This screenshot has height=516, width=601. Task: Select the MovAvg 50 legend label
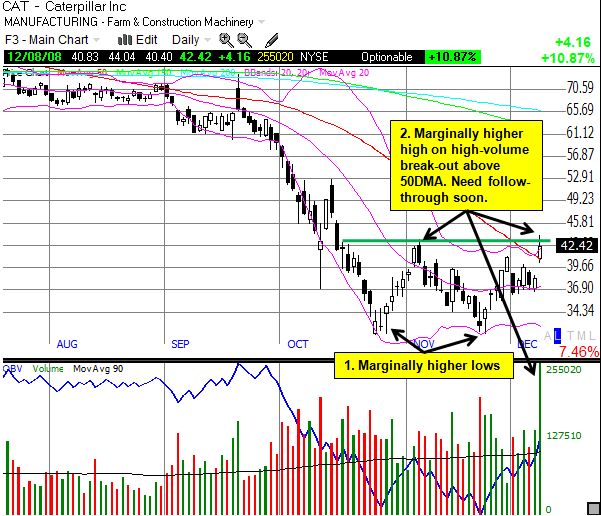point(82,72)
